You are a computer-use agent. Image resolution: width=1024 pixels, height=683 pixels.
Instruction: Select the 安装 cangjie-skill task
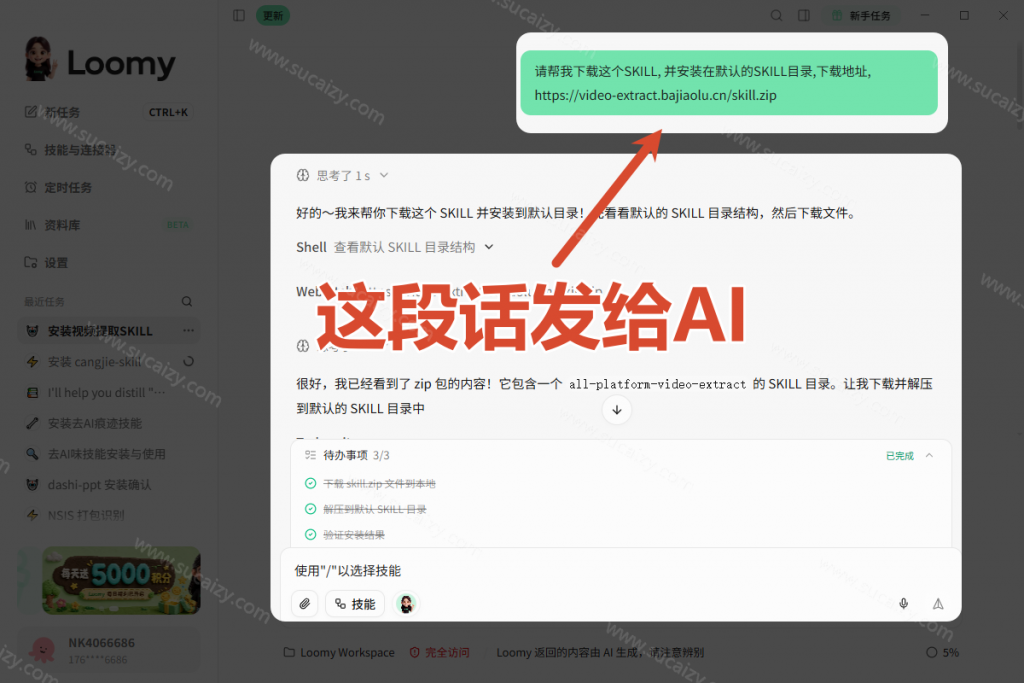[x=94, y=362]
